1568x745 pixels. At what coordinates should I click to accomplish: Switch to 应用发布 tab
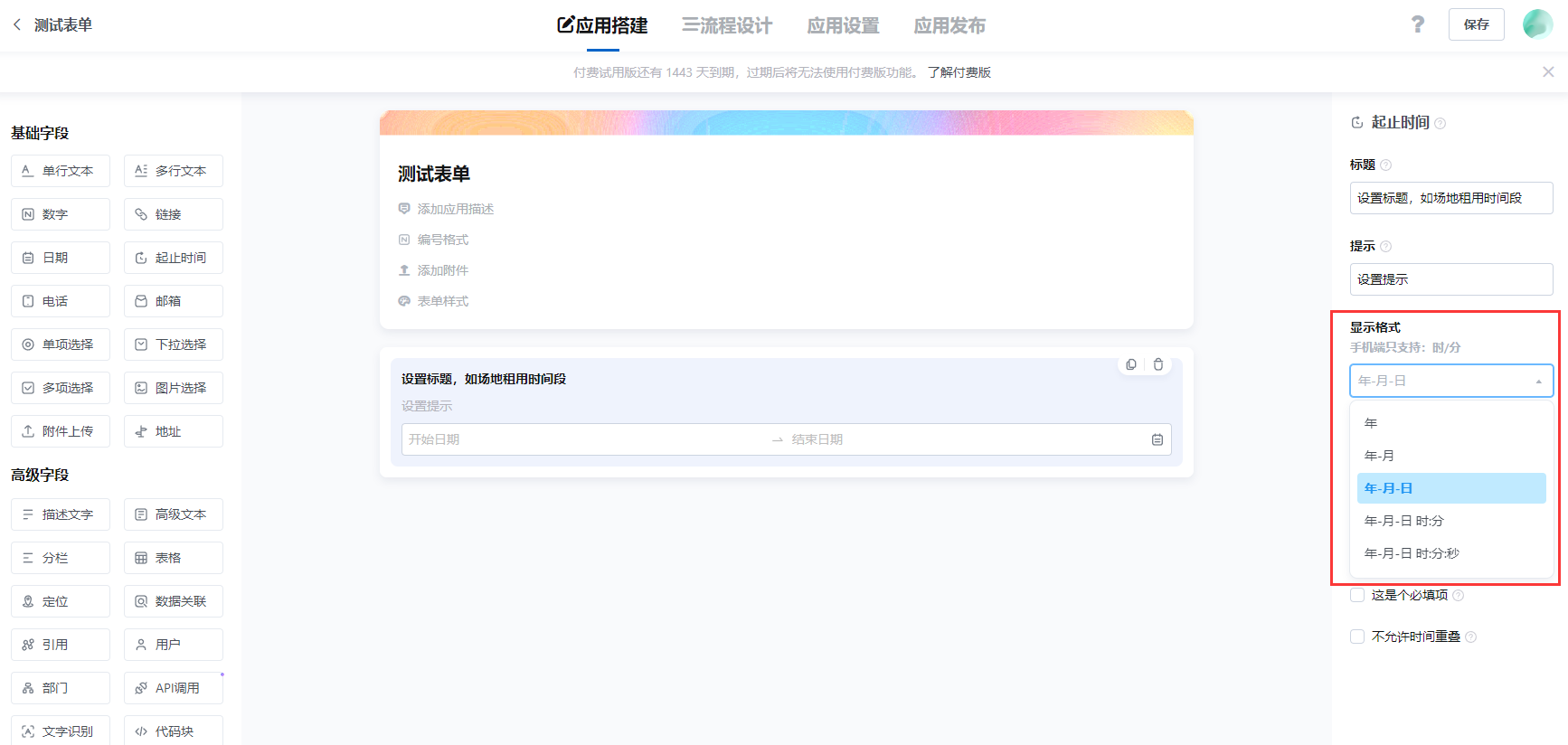(x=949, y=25)
